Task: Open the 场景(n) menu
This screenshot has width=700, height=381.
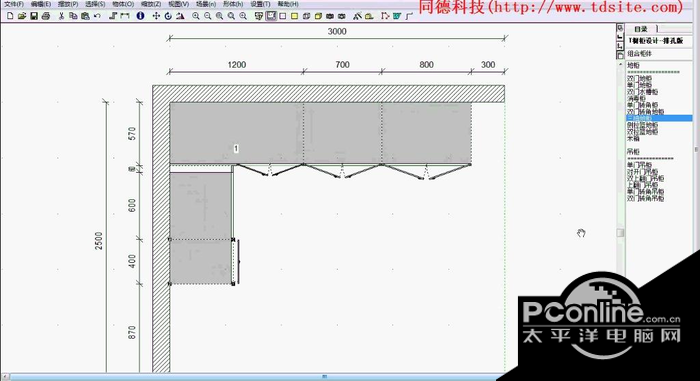Action: 206,4
